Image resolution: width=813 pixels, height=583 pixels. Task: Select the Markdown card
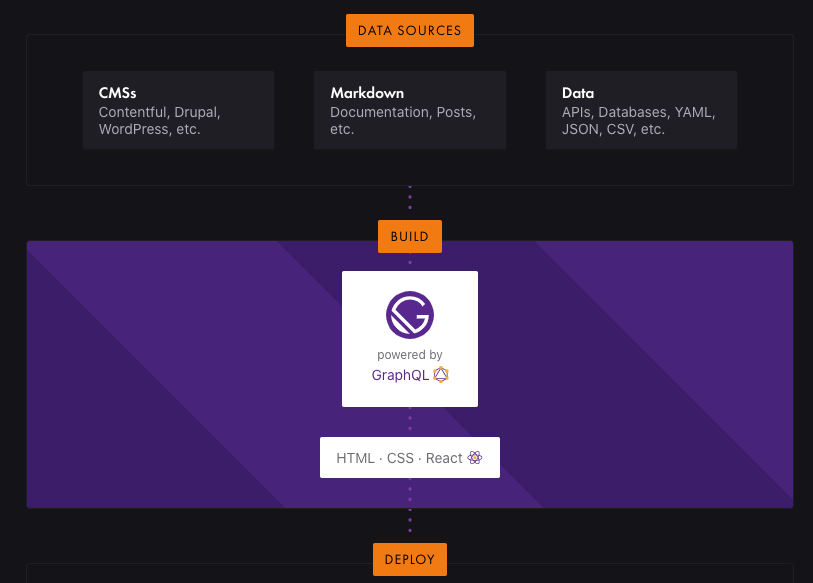410,110
